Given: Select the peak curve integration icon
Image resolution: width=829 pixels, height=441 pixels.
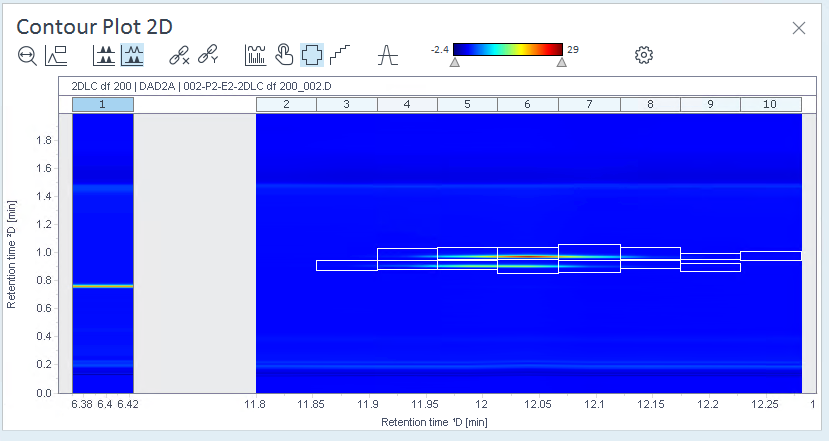Looking at the screenshot, I should point(388,55).
